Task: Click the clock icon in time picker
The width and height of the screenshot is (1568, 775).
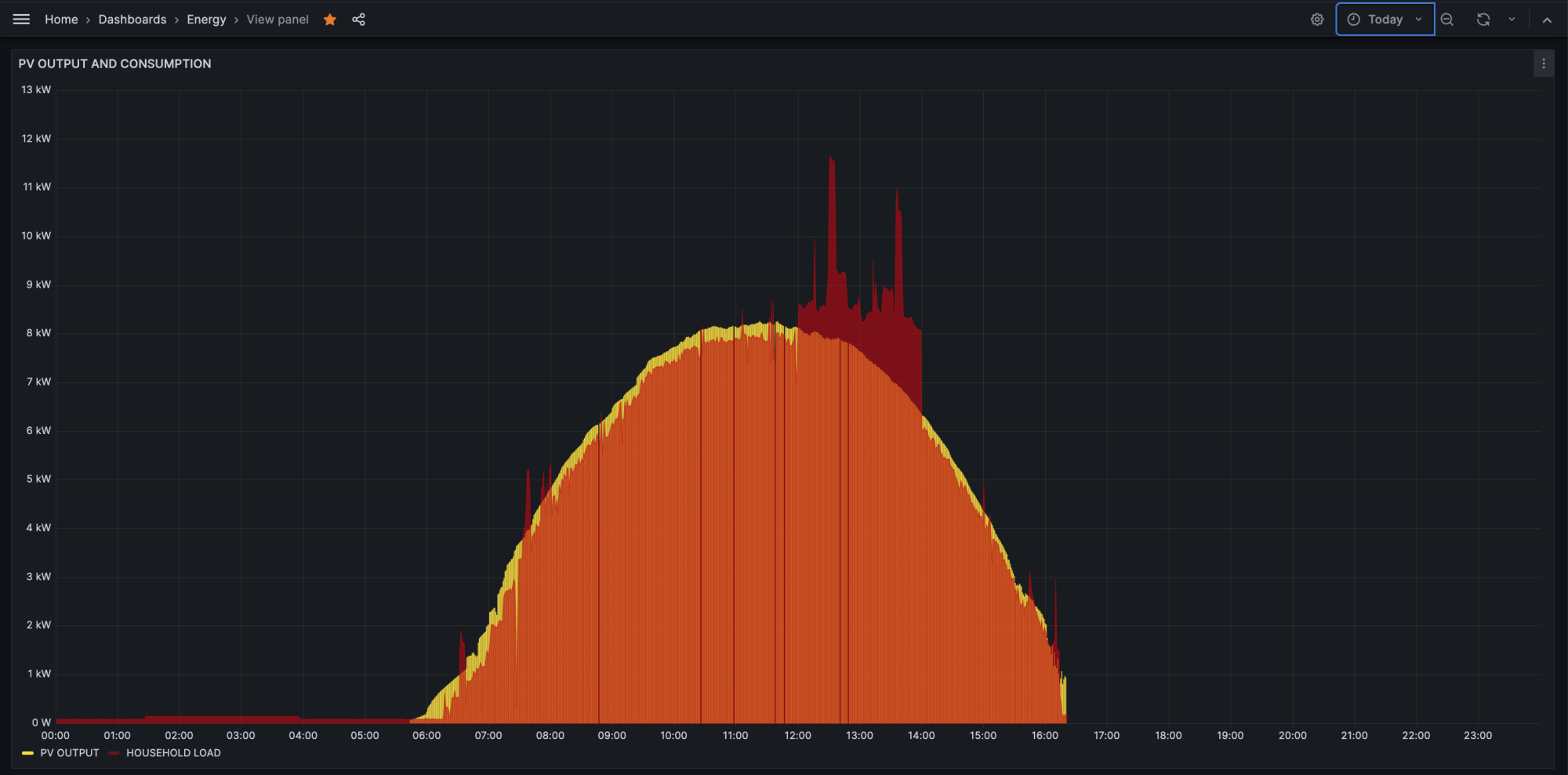Action: pyautogui.click(x=1353, y=20)
